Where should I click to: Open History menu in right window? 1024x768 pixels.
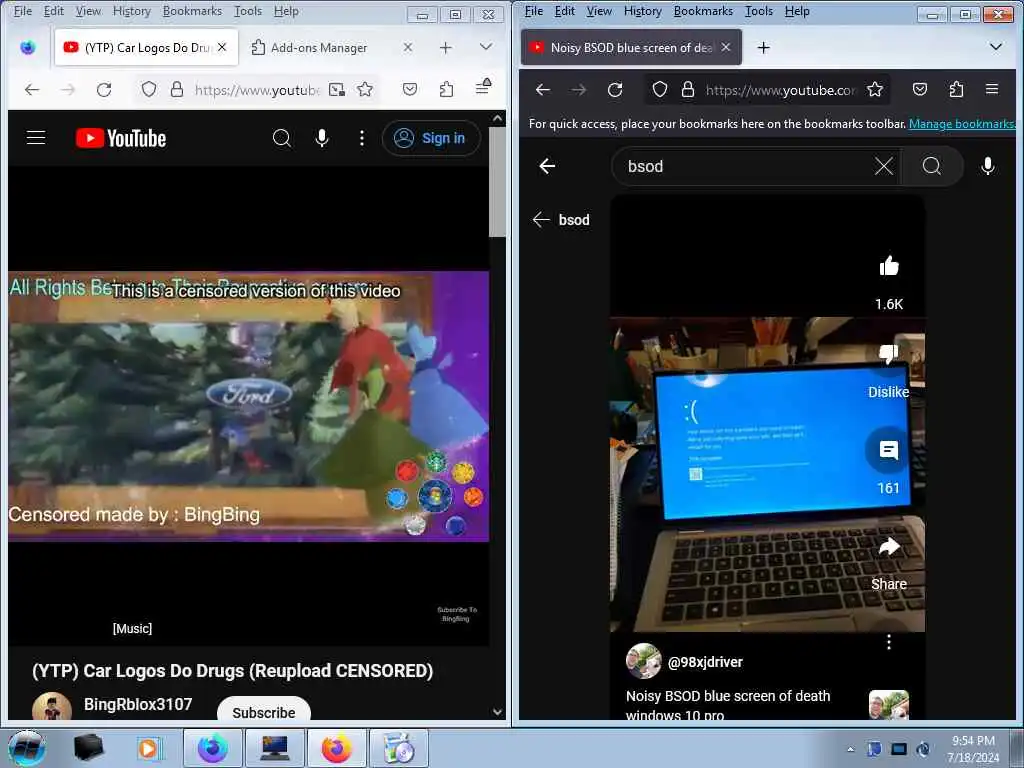(643, 11)
